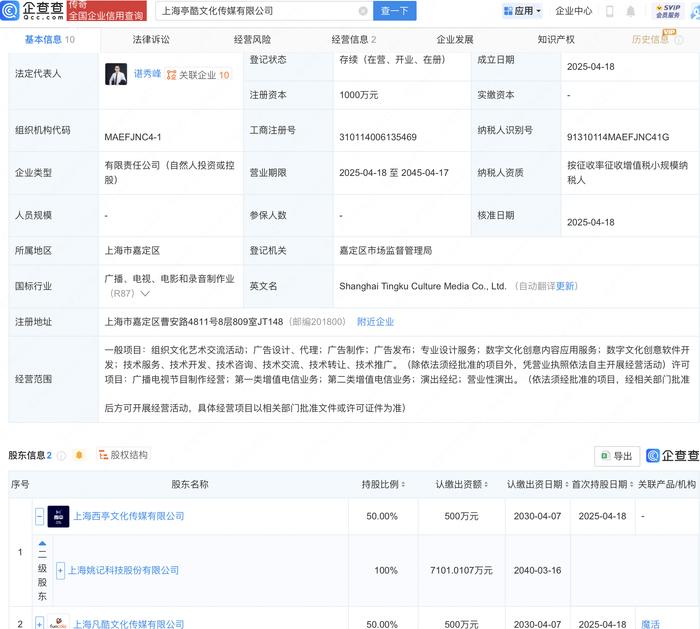Expand 上海凡酷文化传媒 shareholder row
The width and height of the screenshot is (700, 629).
39,623
